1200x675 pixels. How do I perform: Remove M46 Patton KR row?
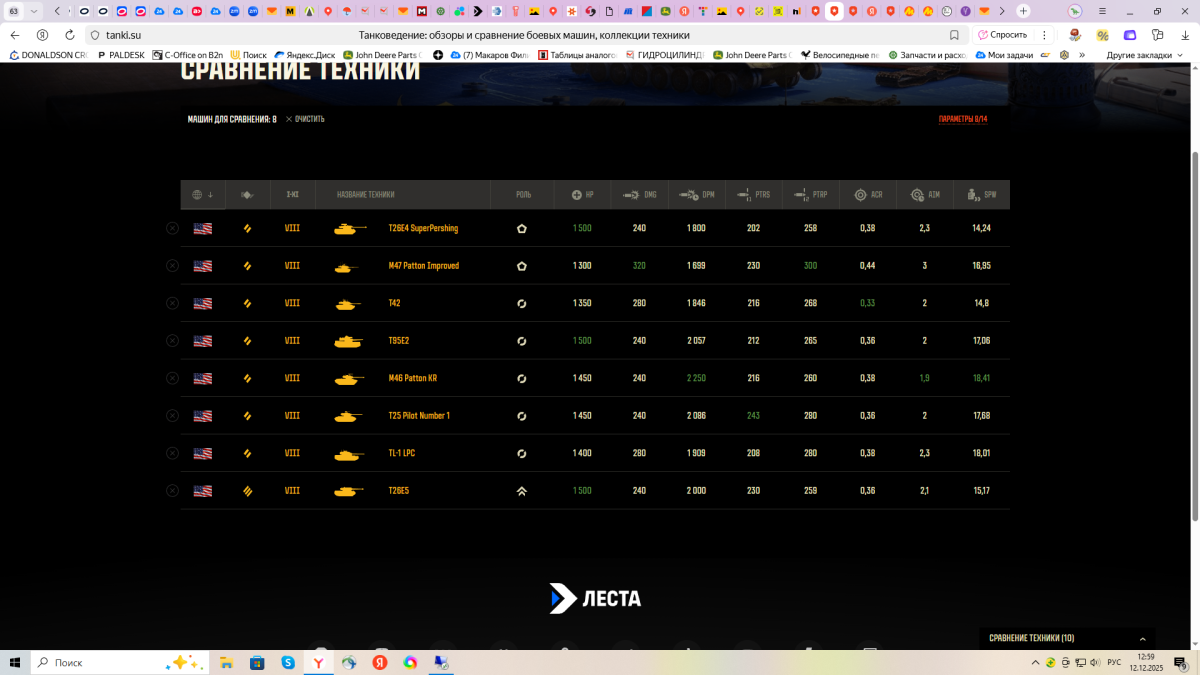pos(172,378)
